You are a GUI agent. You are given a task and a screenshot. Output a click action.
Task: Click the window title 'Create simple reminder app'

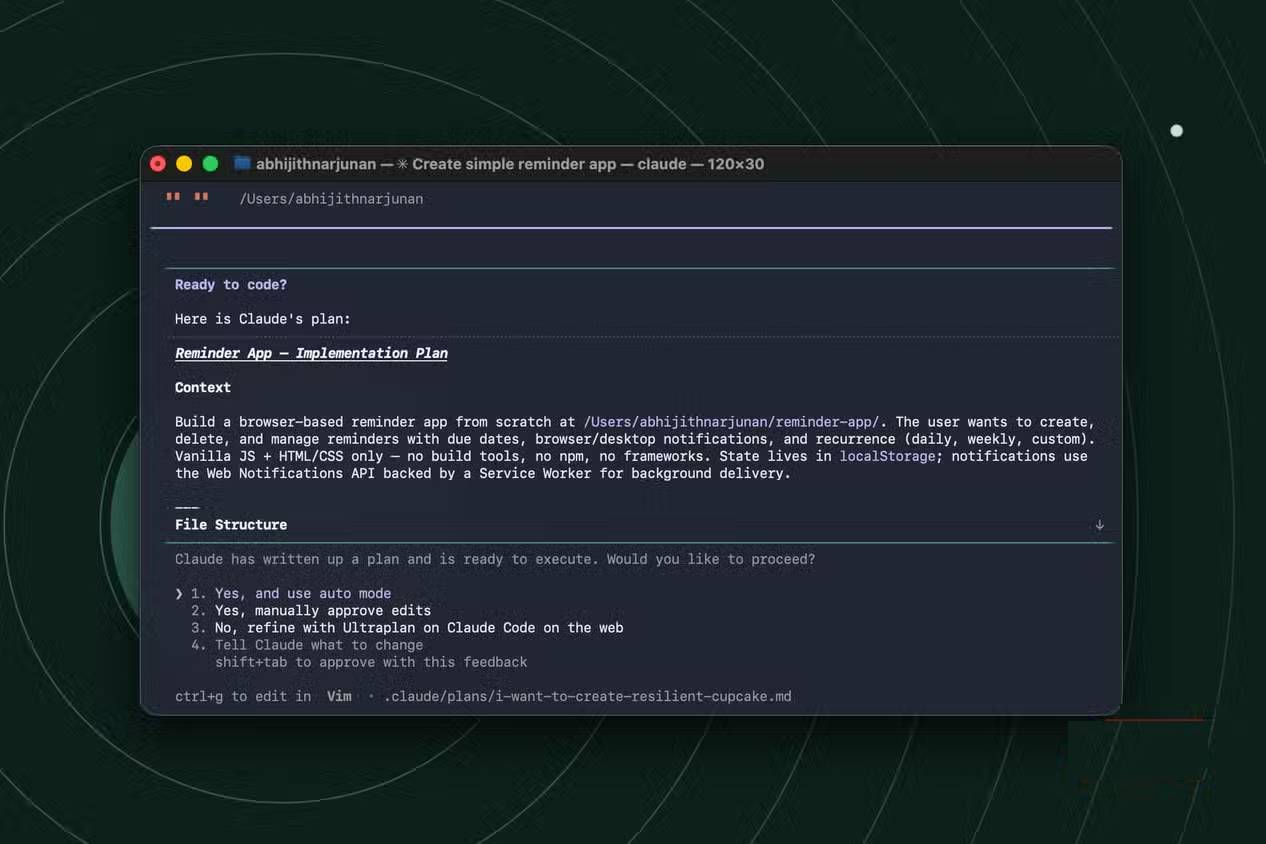click(x=514, y=164)
